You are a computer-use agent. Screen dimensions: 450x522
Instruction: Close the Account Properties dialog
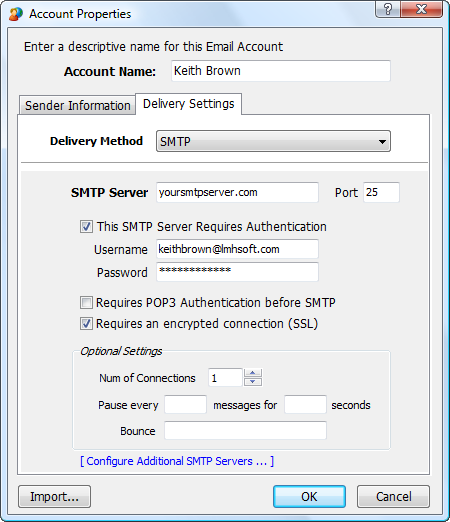tap(422, 9)
